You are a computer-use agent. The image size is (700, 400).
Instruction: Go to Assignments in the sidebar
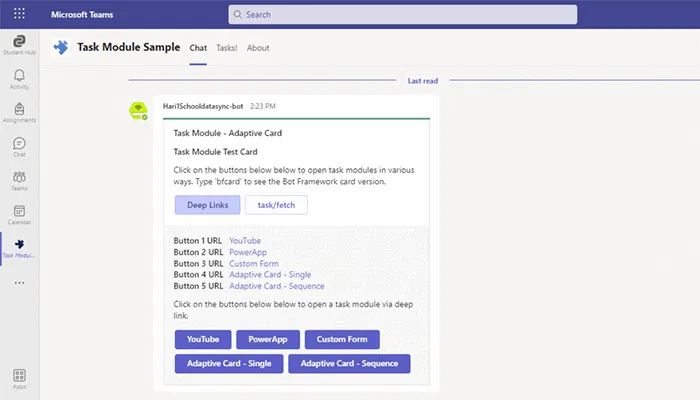[19, 113]
